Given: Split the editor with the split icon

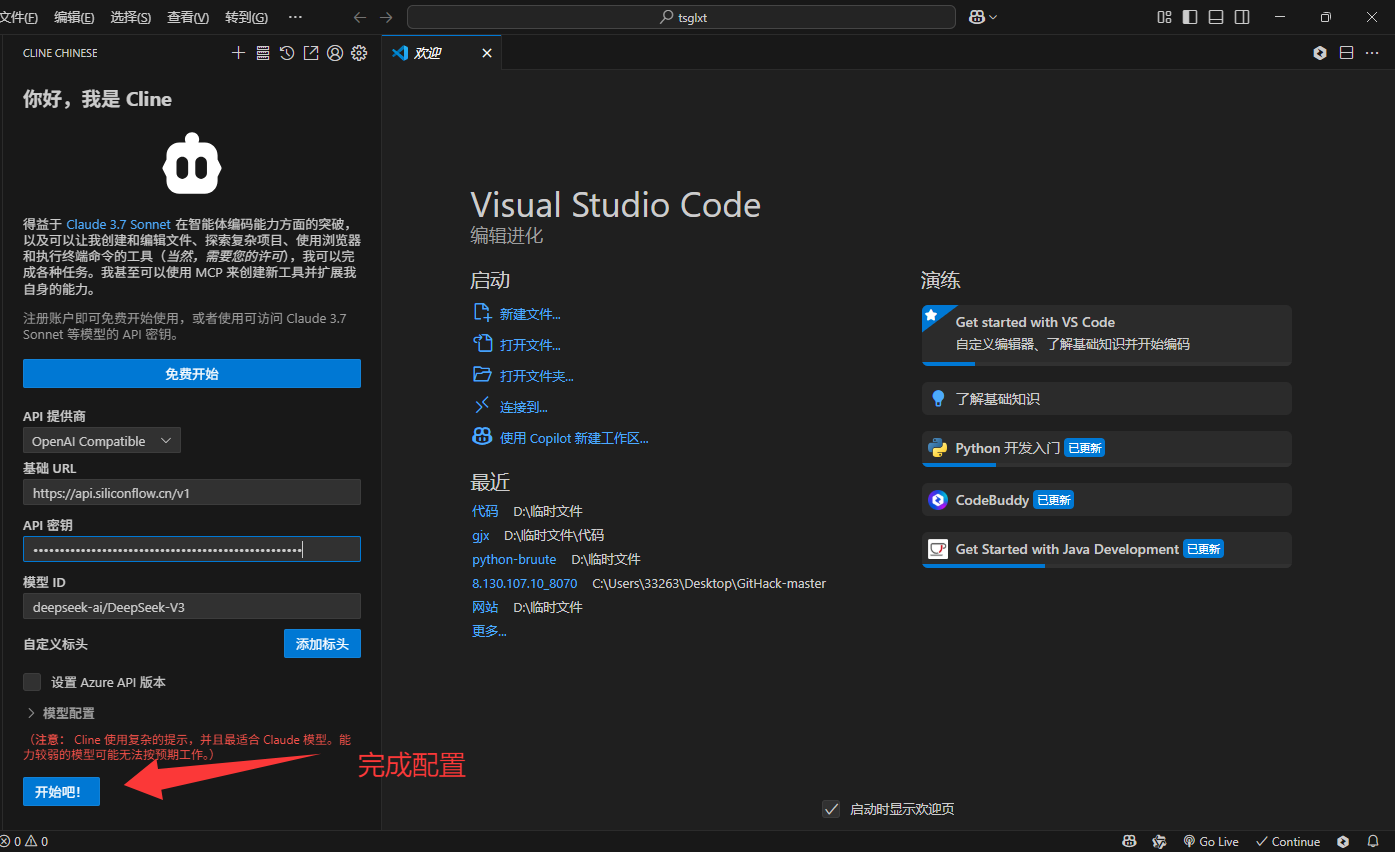Looking at the screenshot, I should tap(1346, 53).
